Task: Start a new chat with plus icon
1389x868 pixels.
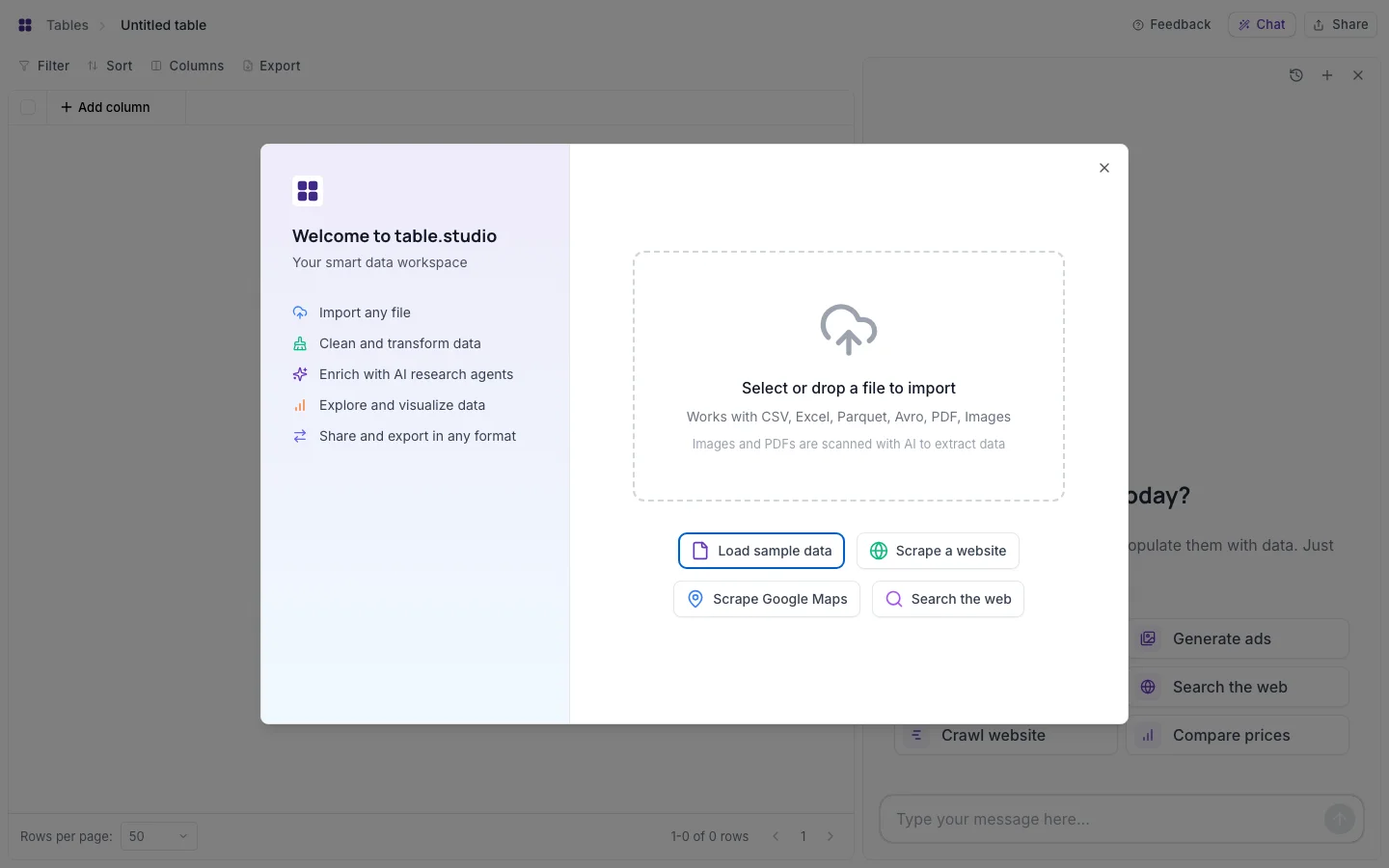Action: click(x=1327, y=75)
